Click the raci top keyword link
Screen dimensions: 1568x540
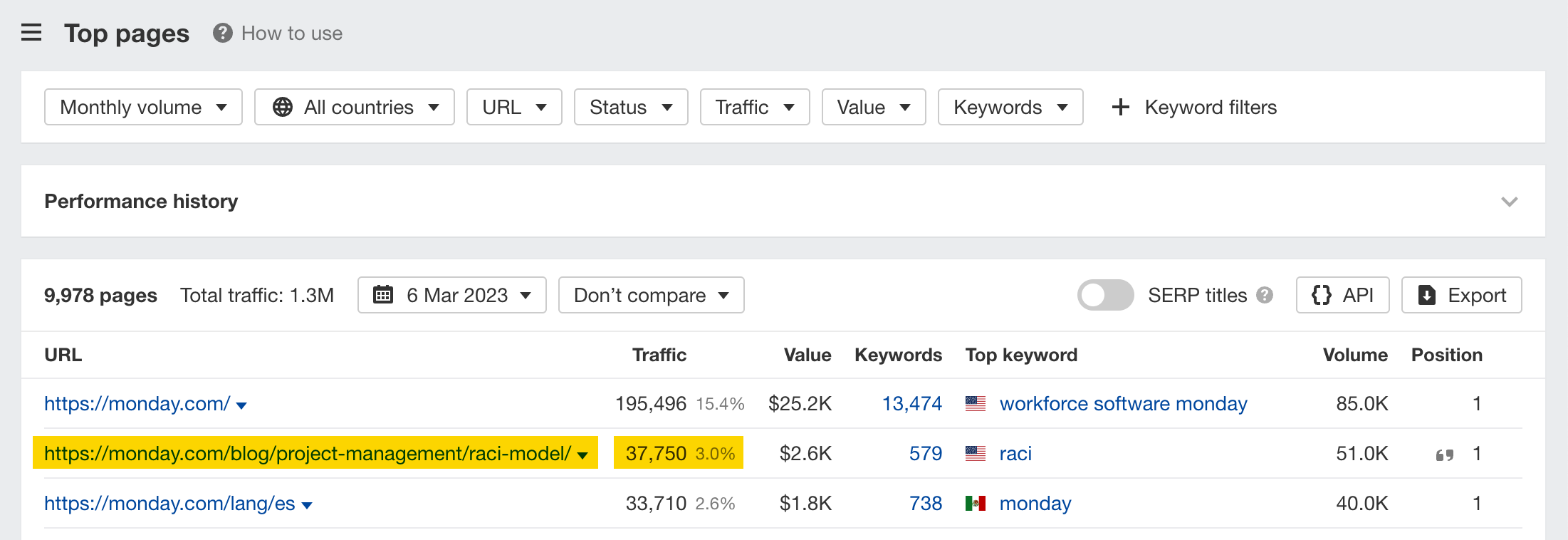[x=1015, y=454]
